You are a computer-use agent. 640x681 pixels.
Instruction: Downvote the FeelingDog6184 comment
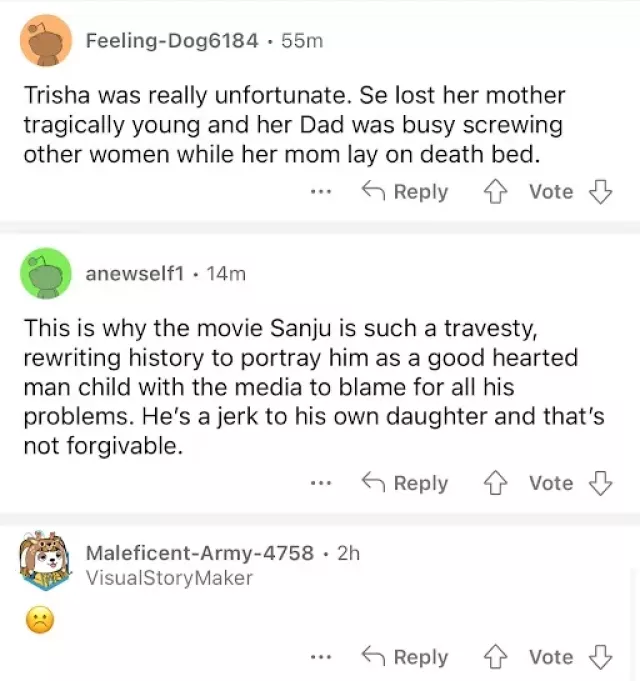[600, 192]
